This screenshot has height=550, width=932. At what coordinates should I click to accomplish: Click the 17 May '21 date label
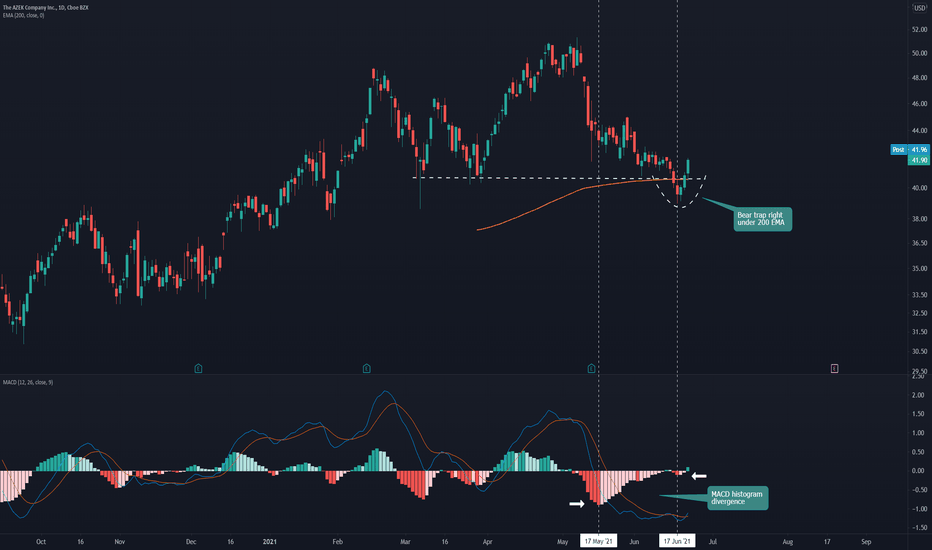tap(599, 541)
